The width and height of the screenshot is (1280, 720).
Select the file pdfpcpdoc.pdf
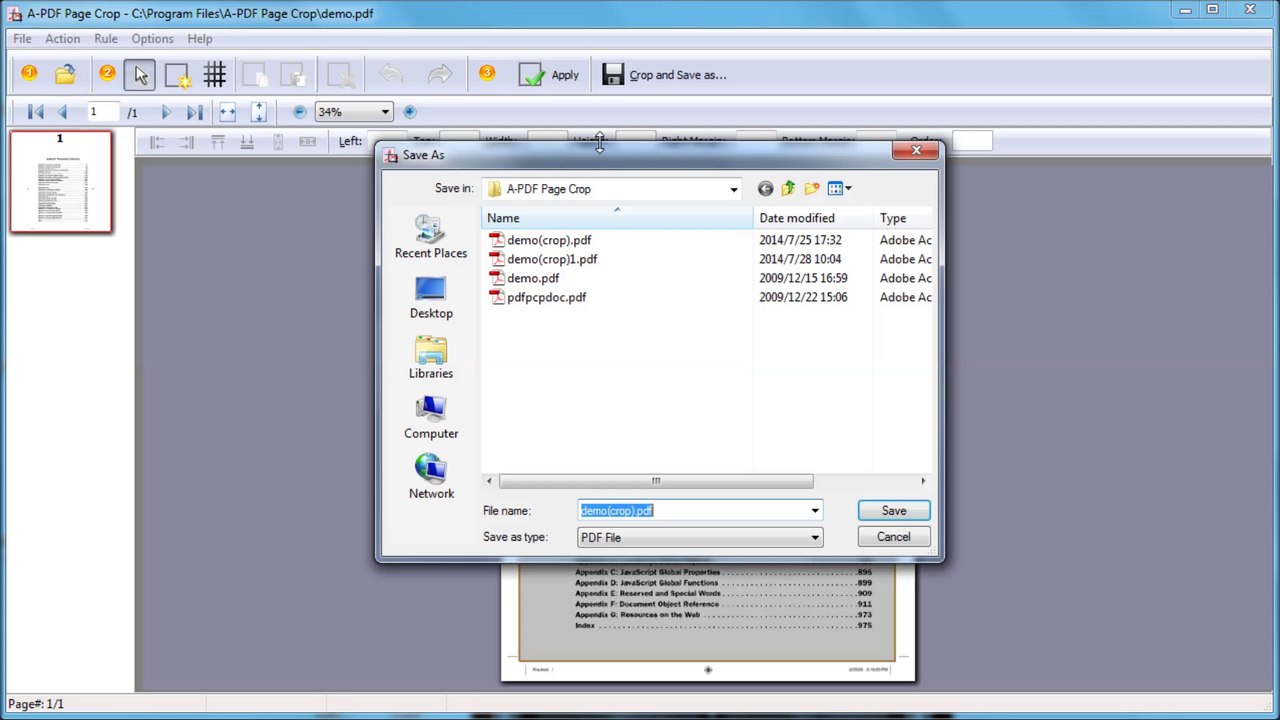tap(538, 297)
